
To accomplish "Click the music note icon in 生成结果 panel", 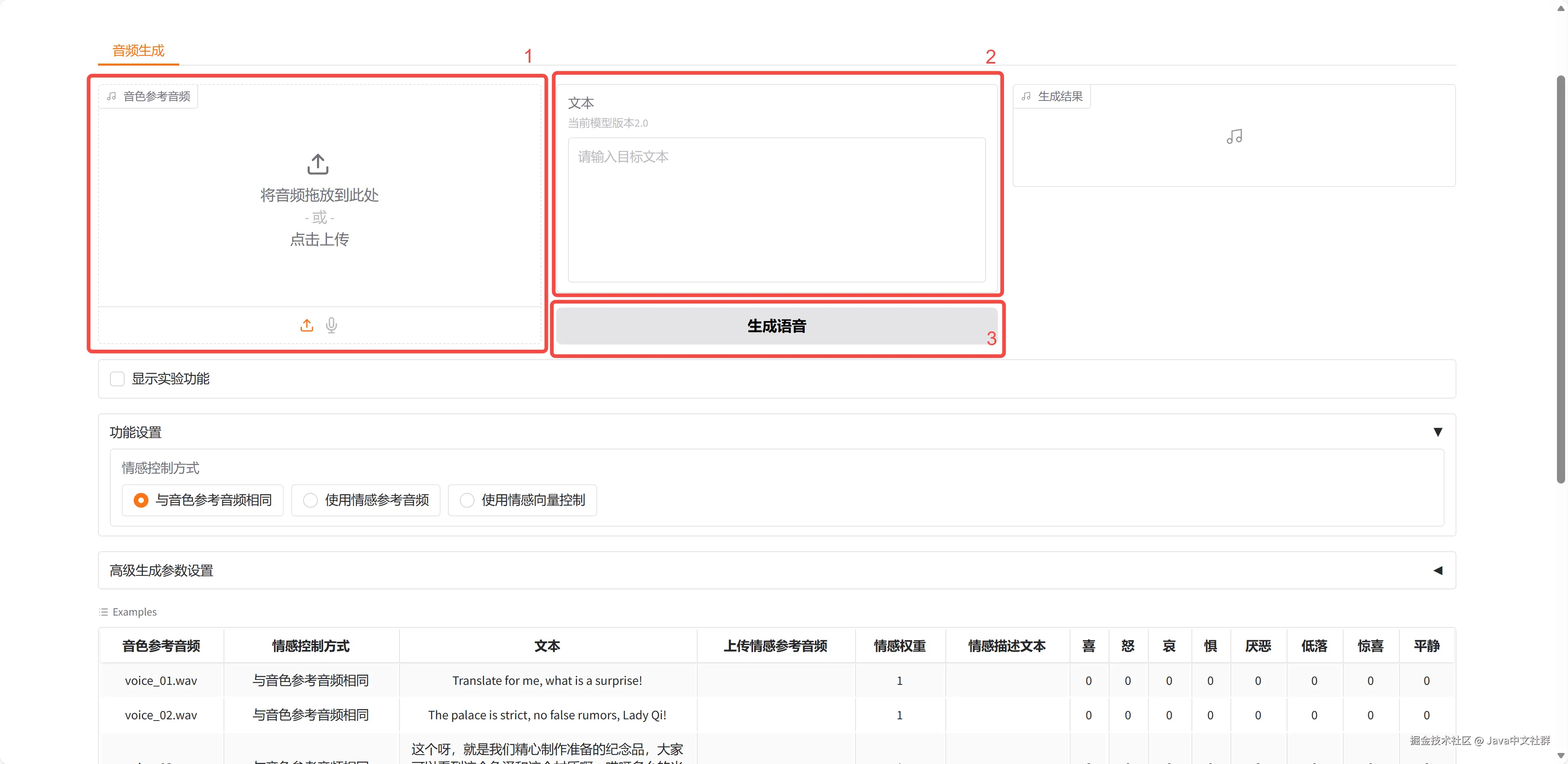I will 1234,137.
